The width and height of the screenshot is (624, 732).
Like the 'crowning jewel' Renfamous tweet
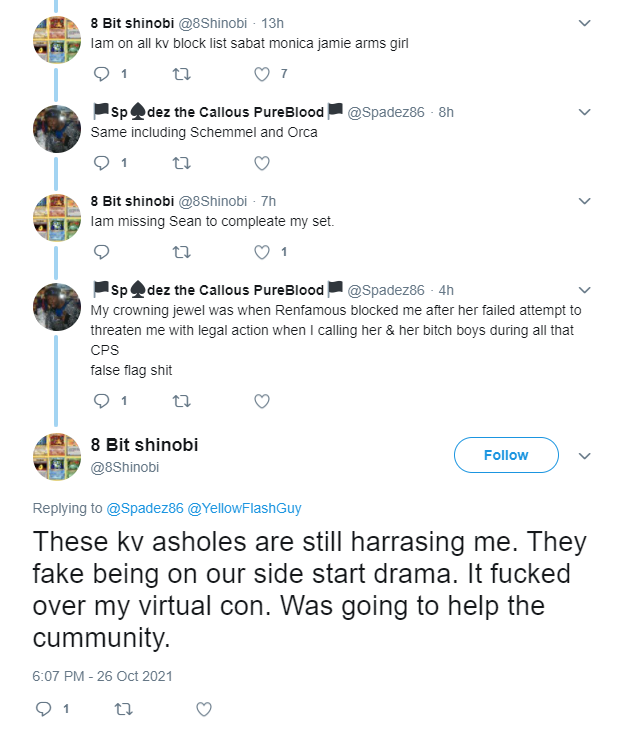[x=262, y=401]
